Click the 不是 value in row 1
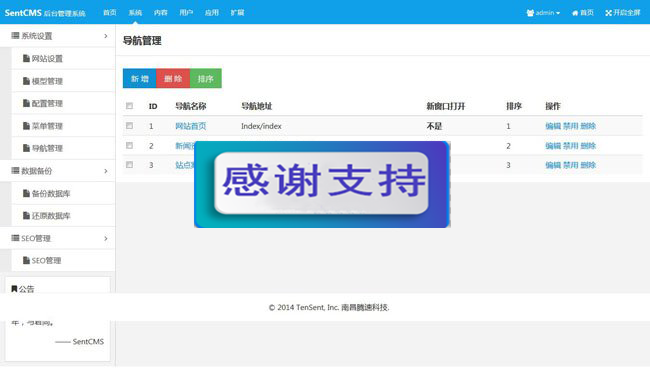 tap(434, 126)
